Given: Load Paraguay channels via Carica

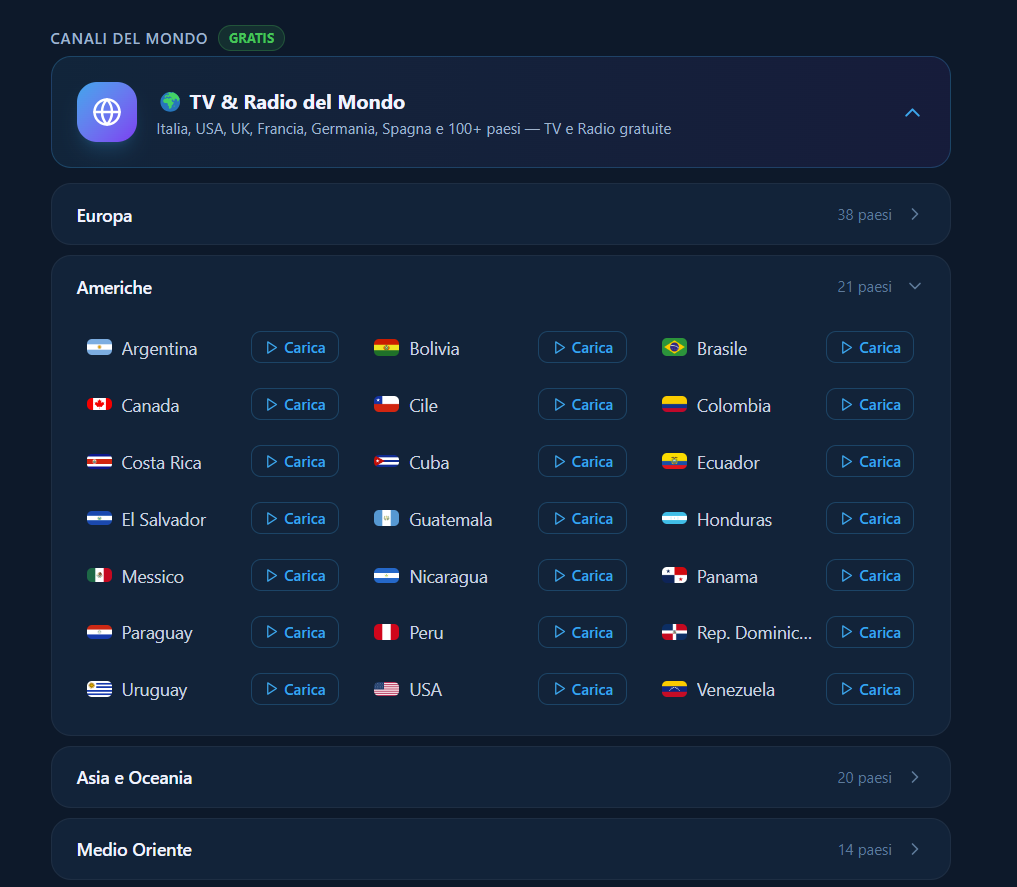Looking at the screenshot, I should [295, 632].
